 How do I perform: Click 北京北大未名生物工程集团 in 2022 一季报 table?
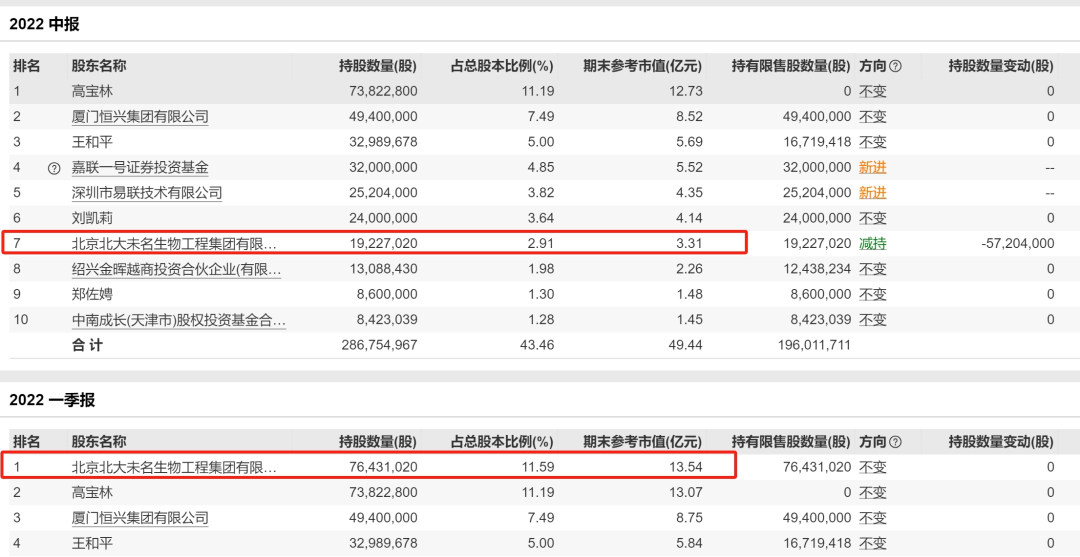point(173,467)
